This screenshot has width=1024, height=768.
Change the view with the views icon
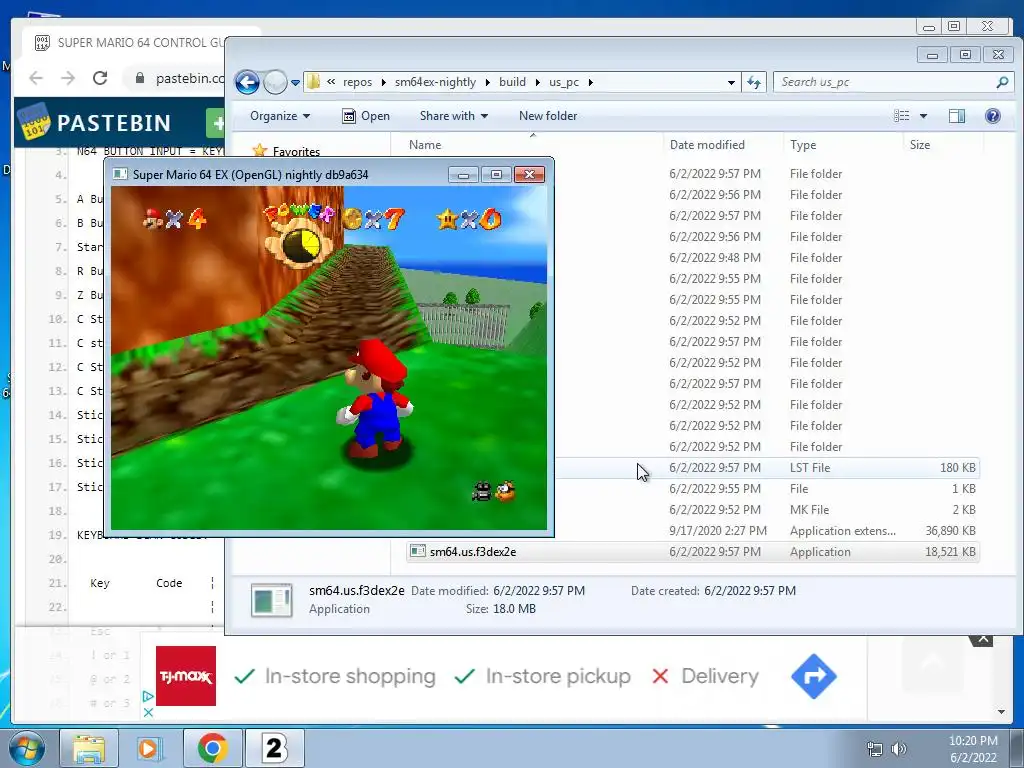pyautogui.click(x=901, y=116)
